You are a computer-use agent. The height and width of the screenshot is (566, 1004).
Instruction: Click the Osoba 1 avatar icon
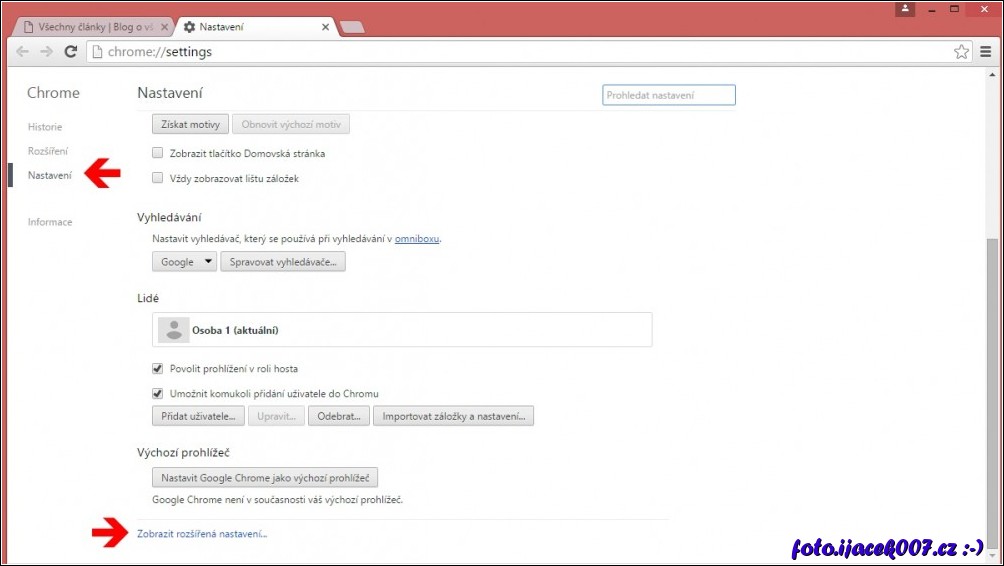tap(173, 330)
